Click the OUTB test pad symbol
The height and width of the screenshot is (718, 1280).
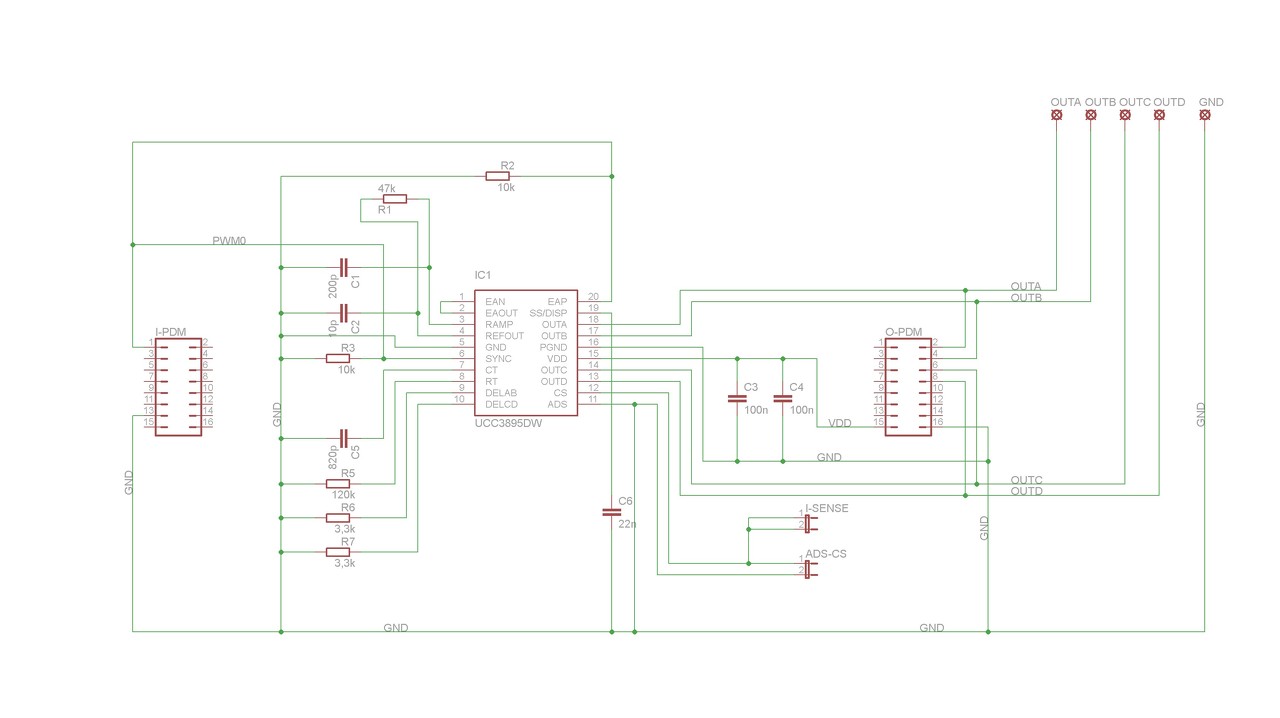pos(1090,115)
